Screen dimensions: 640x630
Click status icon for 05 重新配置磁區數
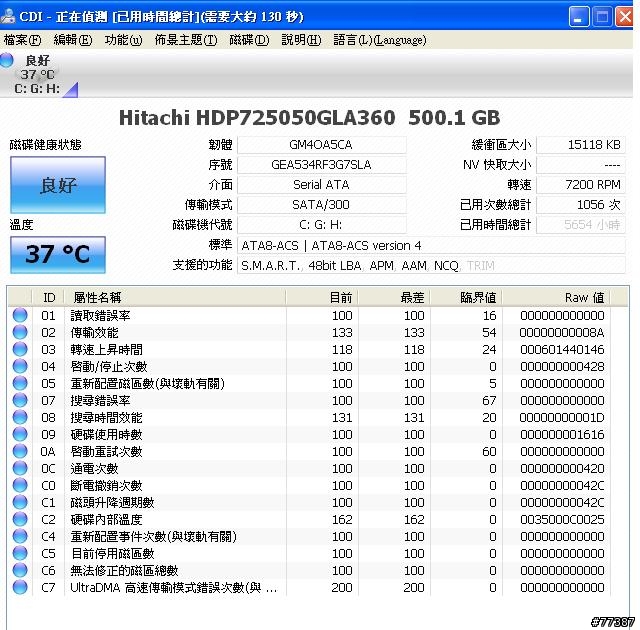click(x=20, y=384)
